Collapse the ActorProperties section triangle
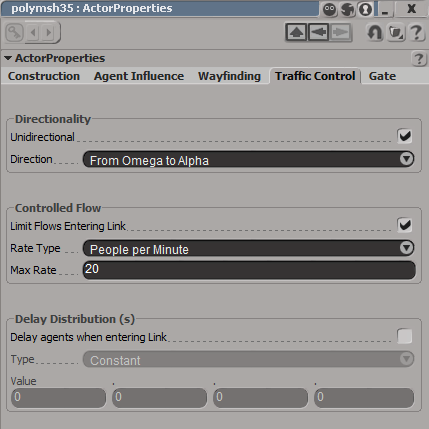Viewport: 429px width, 429px height. [8, 58]
